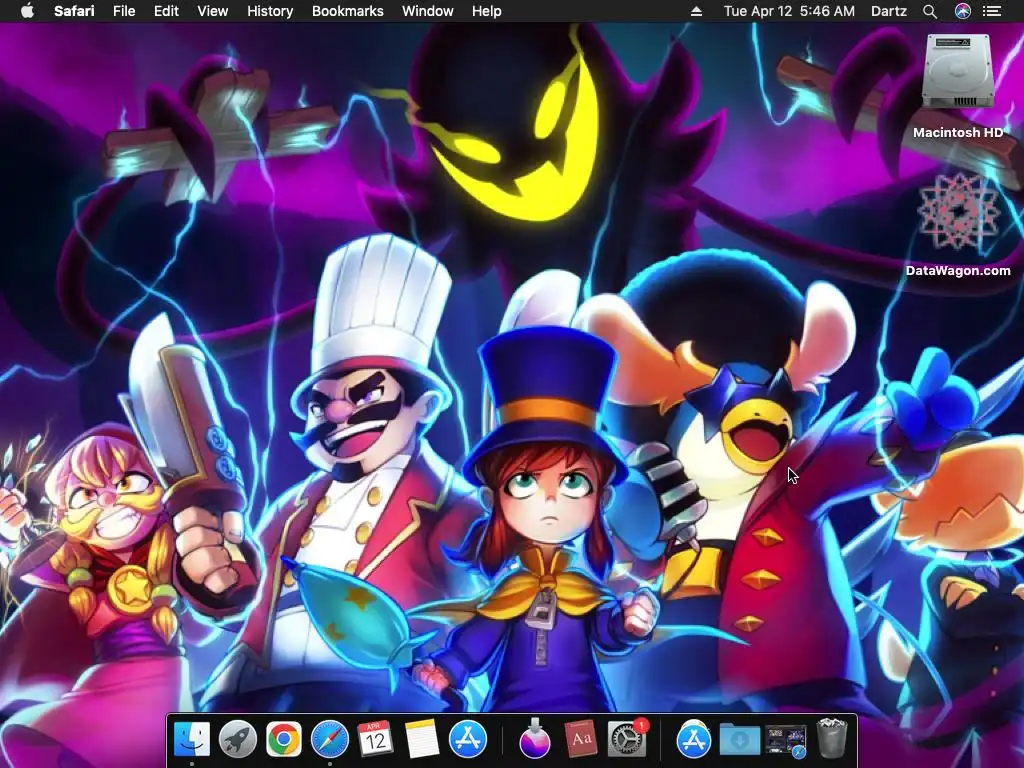Click the minimized Safari window thumbnail
Screen dimensions: 1024x768
(x=786, y=741)
